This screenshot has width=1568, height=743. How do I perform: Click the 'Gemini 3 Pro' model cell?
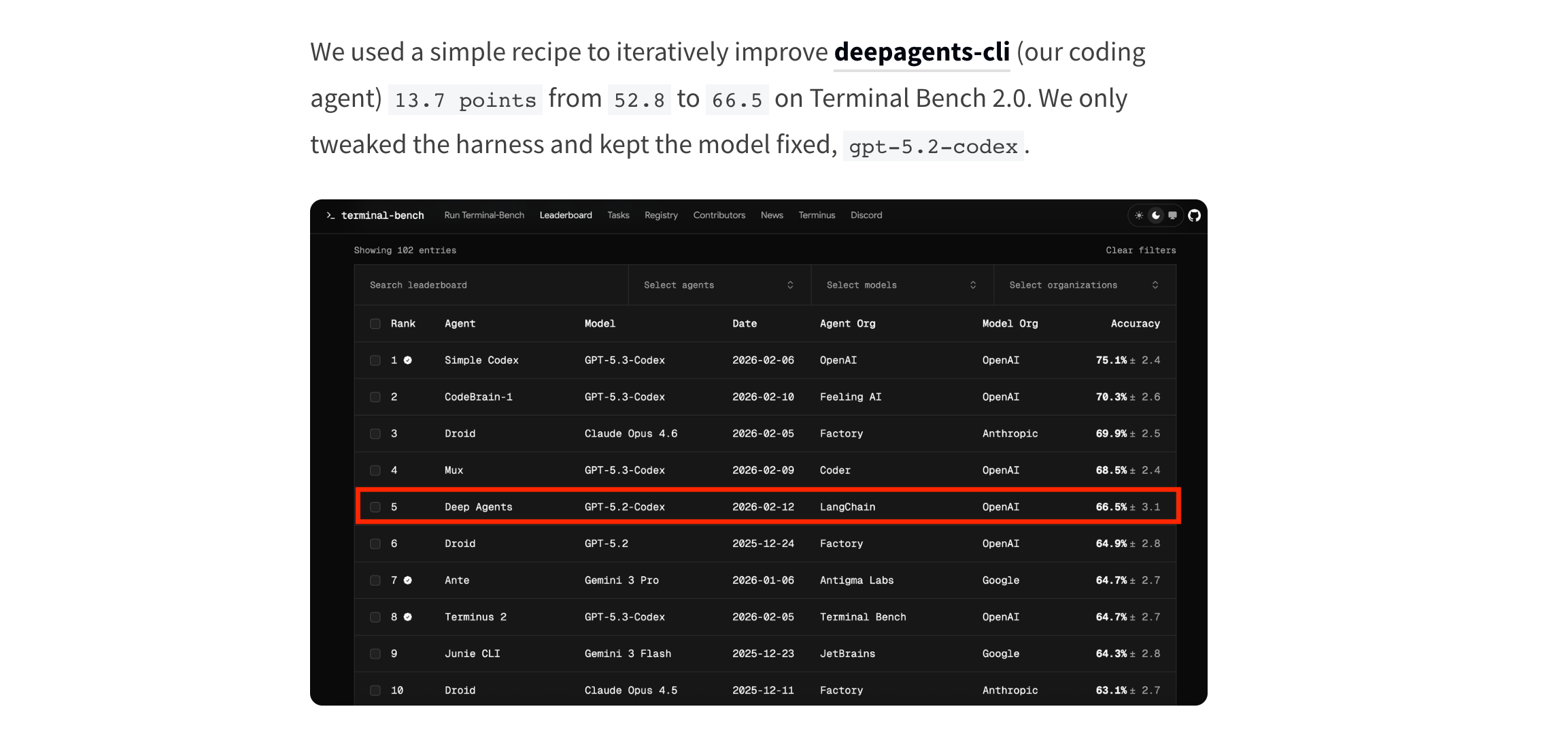[621, 580]
